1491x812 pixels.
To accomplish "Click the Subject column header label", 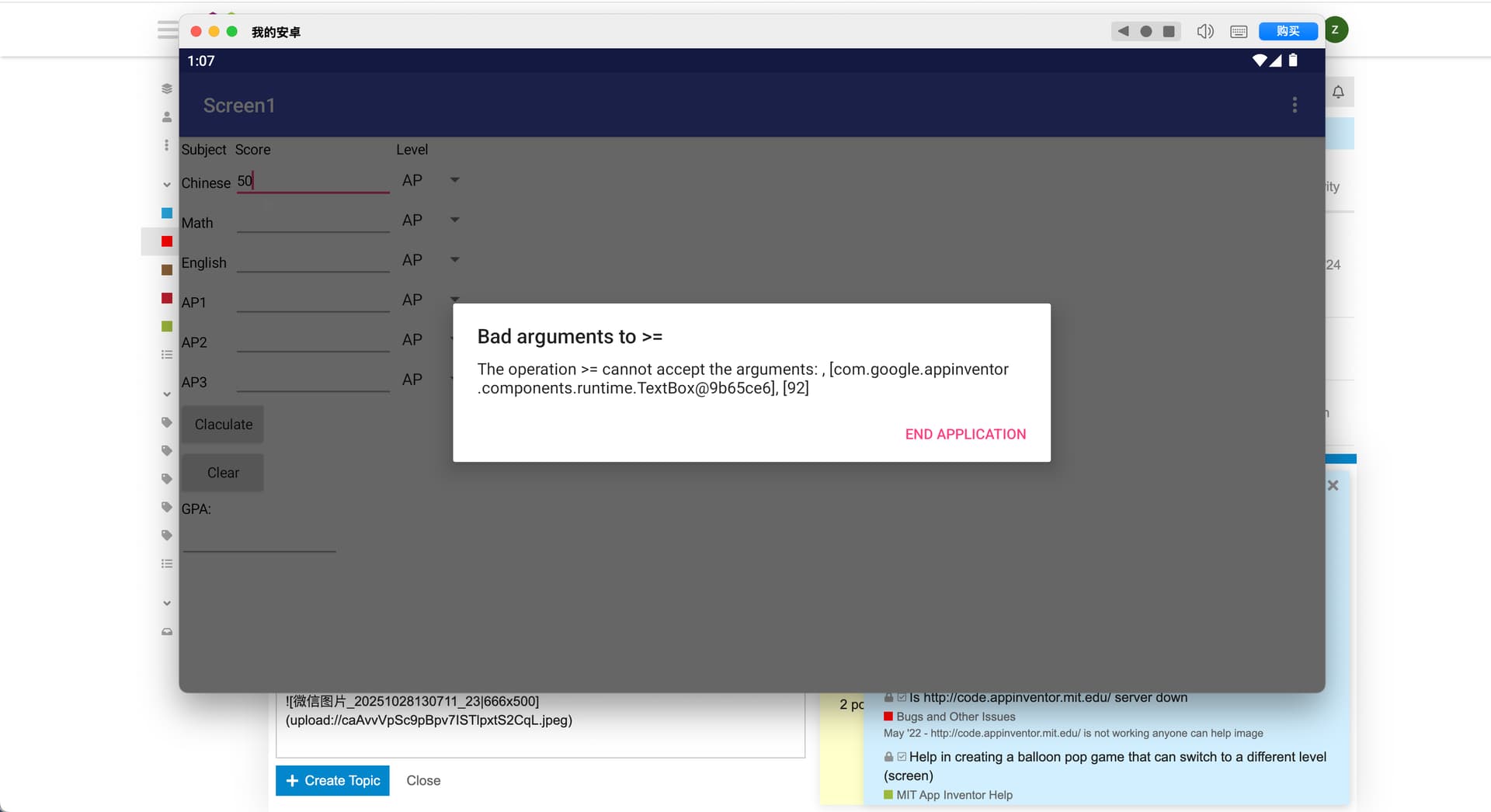I will coord(203,150).
